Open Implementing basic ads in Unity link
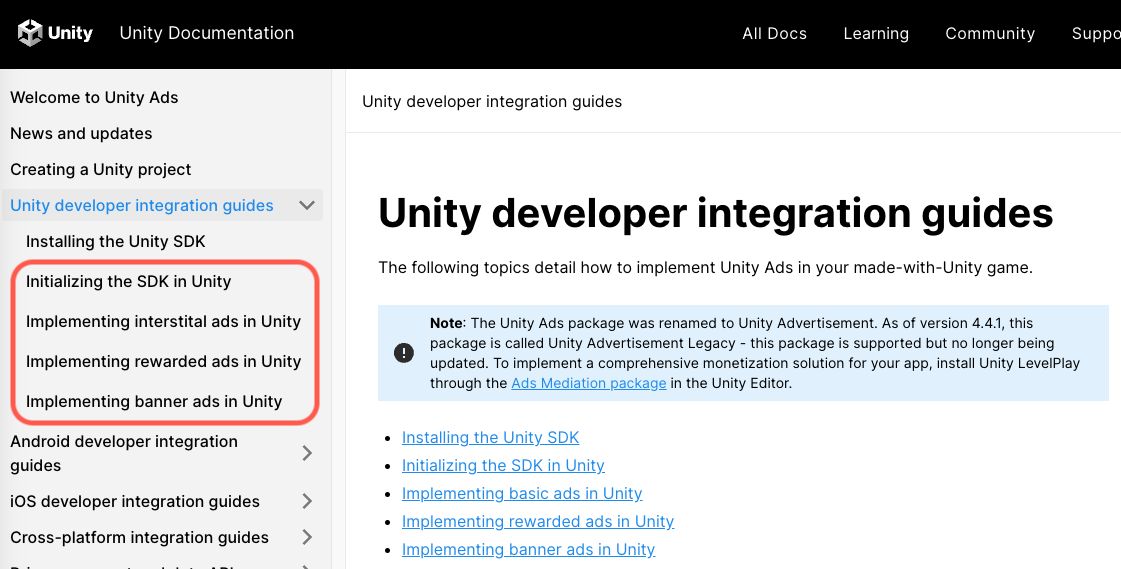Viewport: 1121px width, 569px height. point(522,493)
